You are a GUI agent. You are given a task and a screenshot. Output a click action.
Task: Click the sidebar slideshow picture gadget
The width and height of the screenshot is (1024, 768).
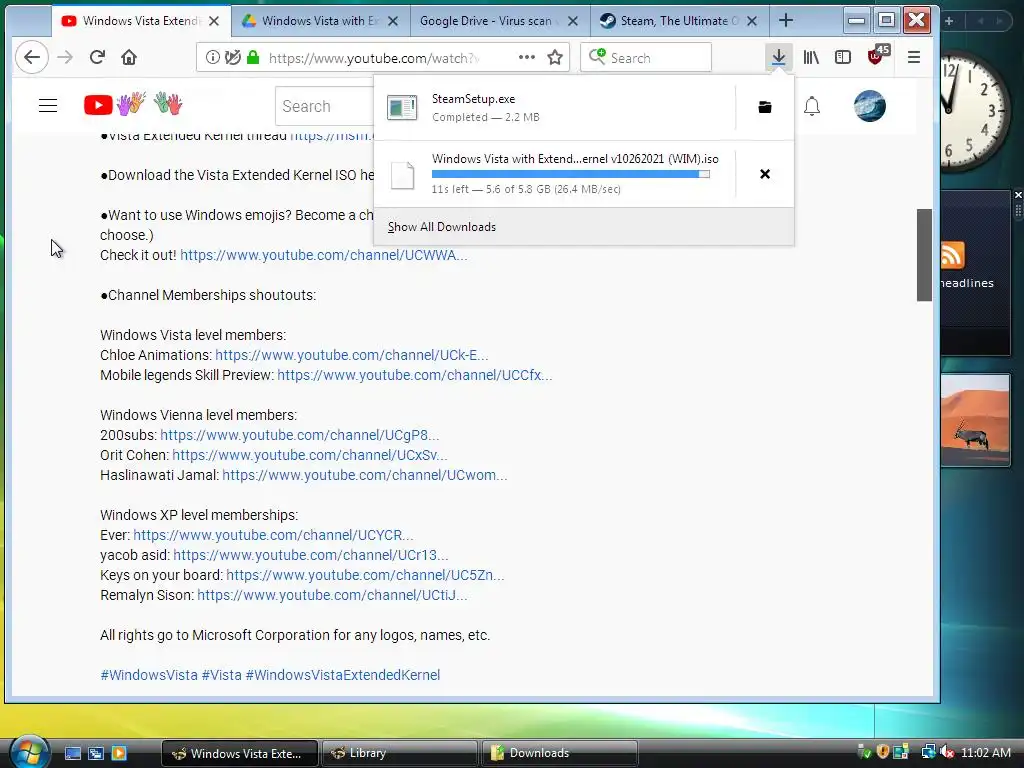[x=976, y=421]
